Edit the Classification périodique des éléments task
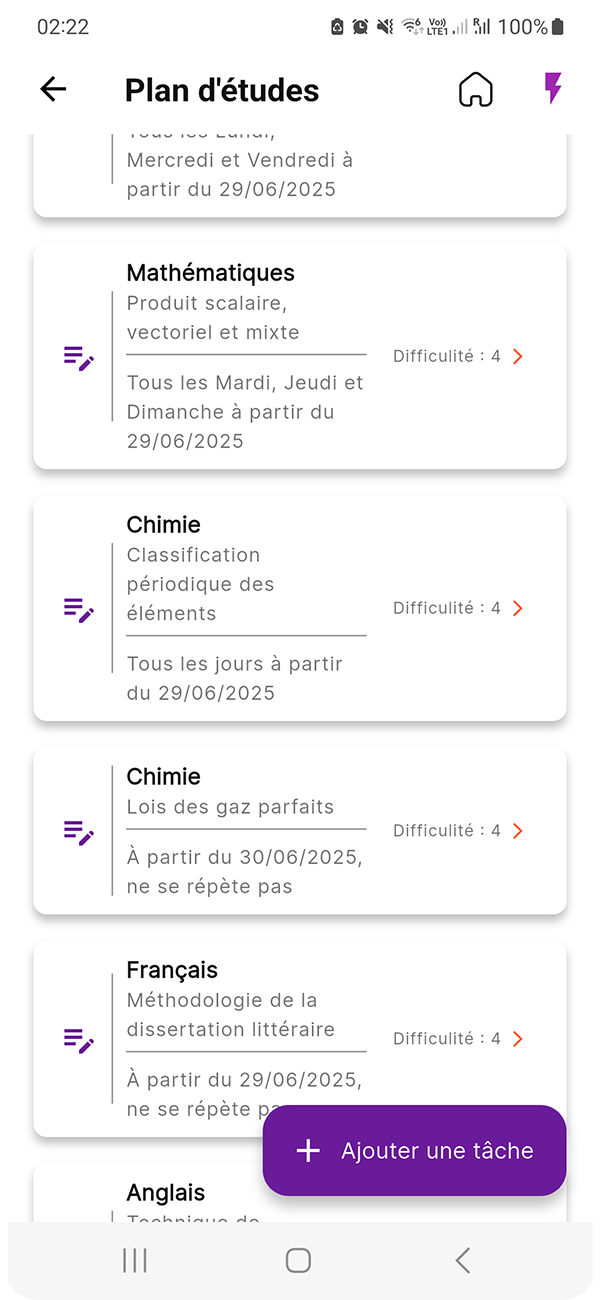 pos(79,608)
